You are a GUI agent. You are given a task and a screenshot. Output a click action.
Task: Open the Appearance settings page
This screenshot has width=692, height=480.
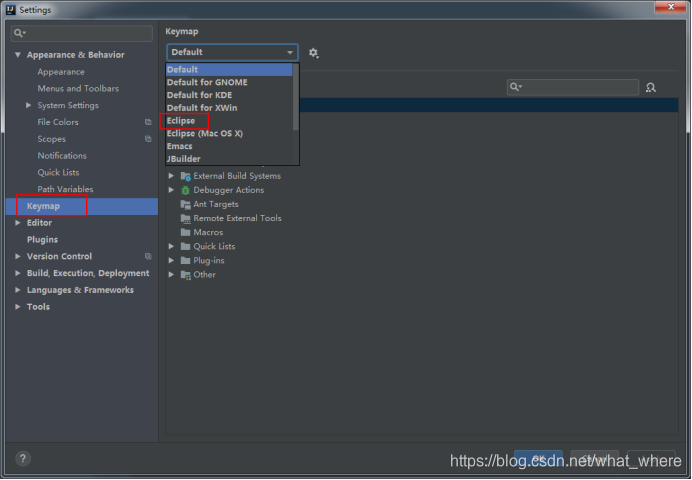click(61, 72)
